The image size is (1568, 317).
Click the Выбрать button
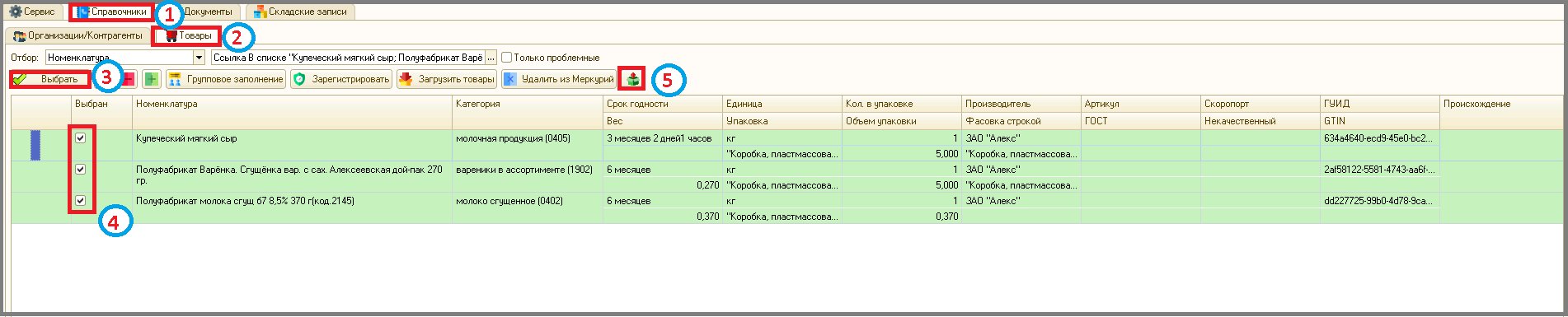tap(49, 79)
